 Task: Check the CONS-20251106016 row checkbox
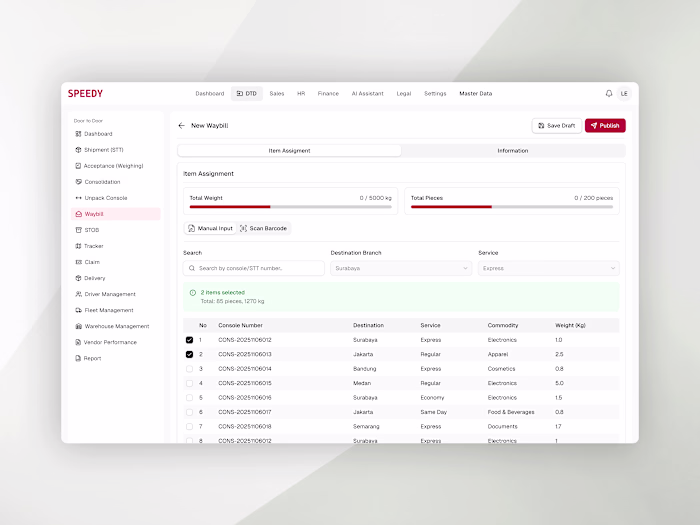[189, 398]
